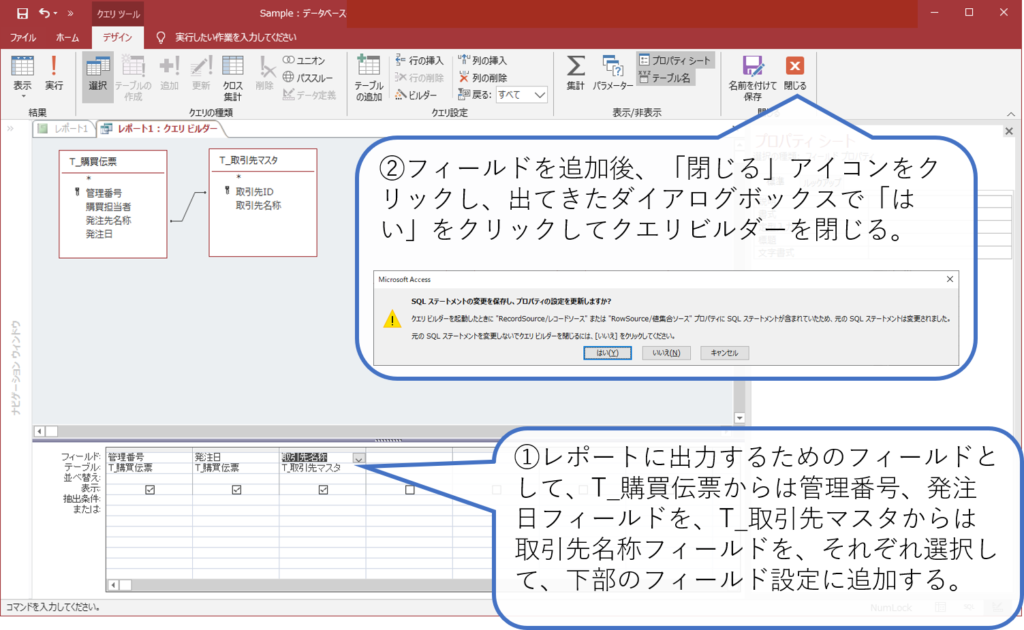Close the property sheet pane with its X
Image resolution: width=1024 pixels, height=630 pixels.
coord(1009,131)
